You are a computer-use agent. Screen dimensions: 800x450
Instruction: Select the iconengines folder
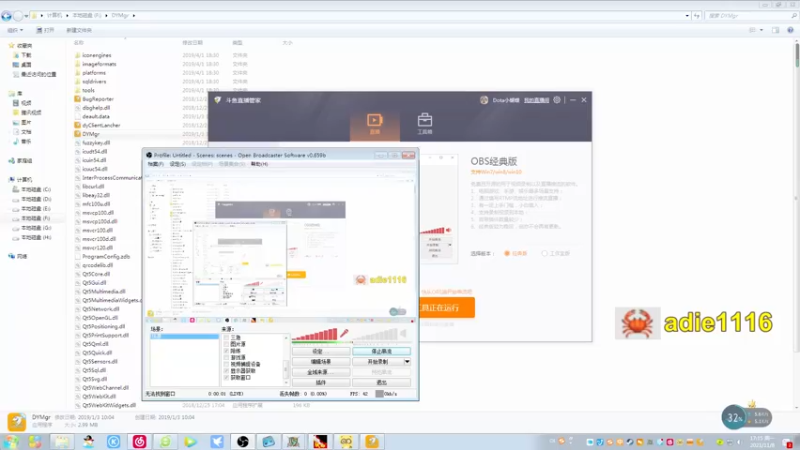pyautogui.click(x=96, y=55)
